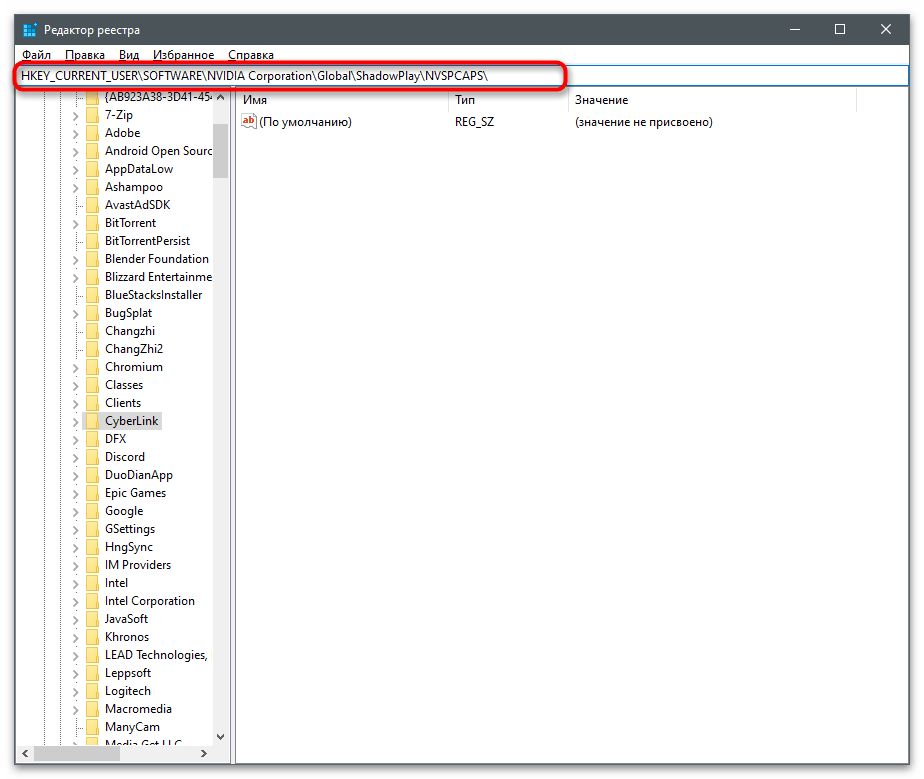Click the Changzhi folder icon
The width and height of the screenshot is (924, 779).
click(x=93, y=331)
